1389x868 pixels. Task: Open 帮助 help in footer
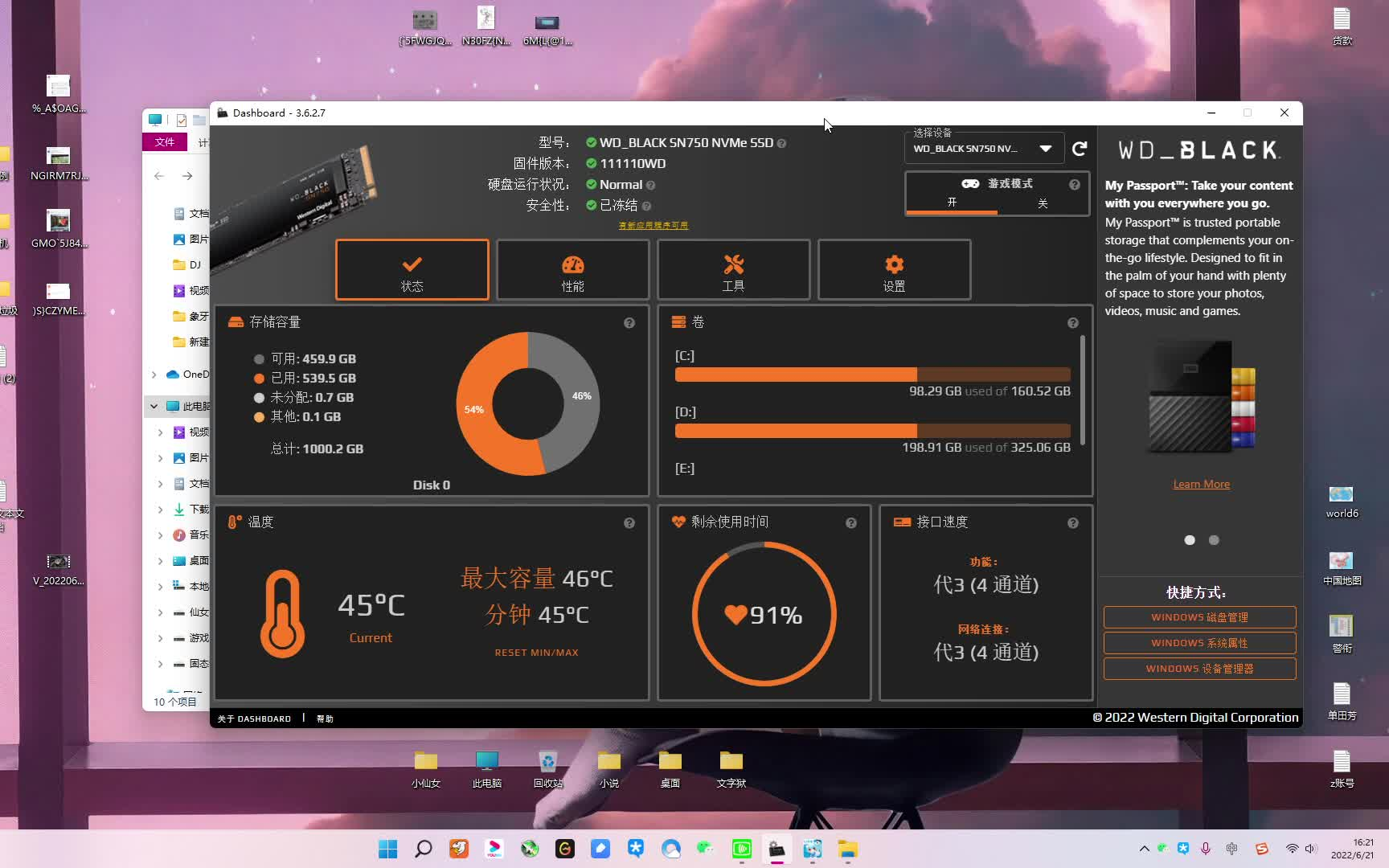pyautogui.click(x=325, y=719)
